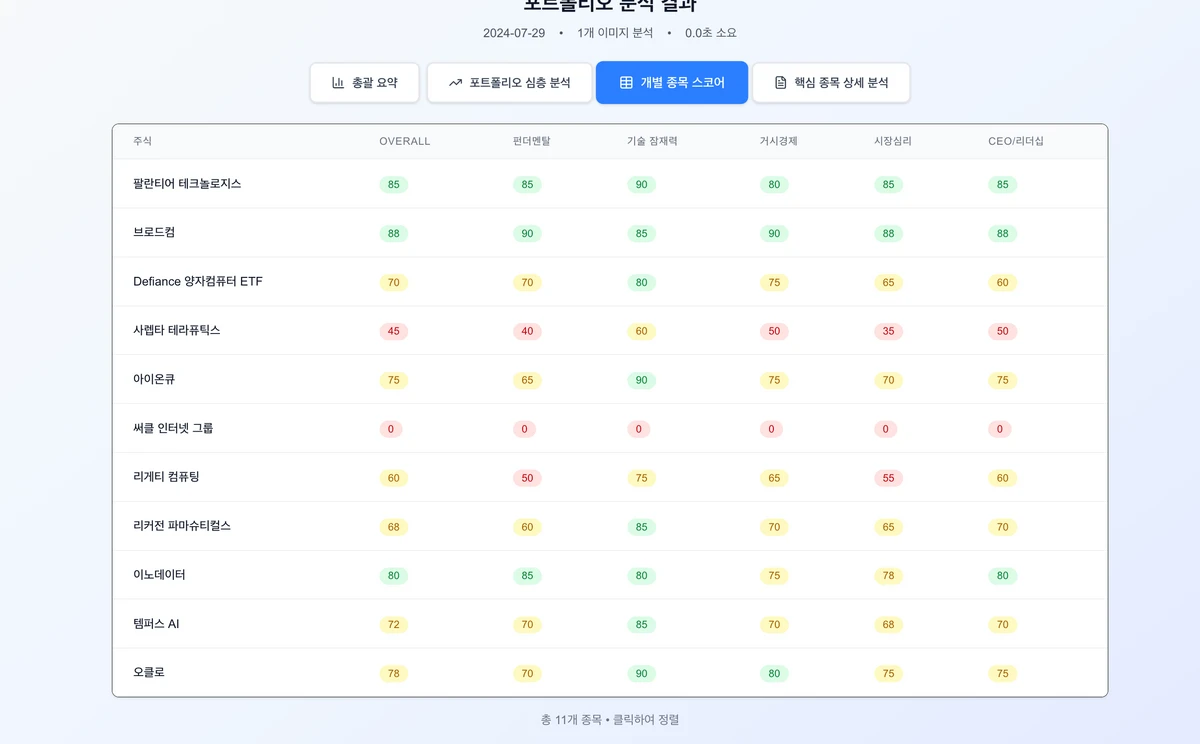The height and width of the screenshot is (744, 1200).
Task: Click 템퍼스 AI's OVERALL score 72
Action: [x=393, y=625]
